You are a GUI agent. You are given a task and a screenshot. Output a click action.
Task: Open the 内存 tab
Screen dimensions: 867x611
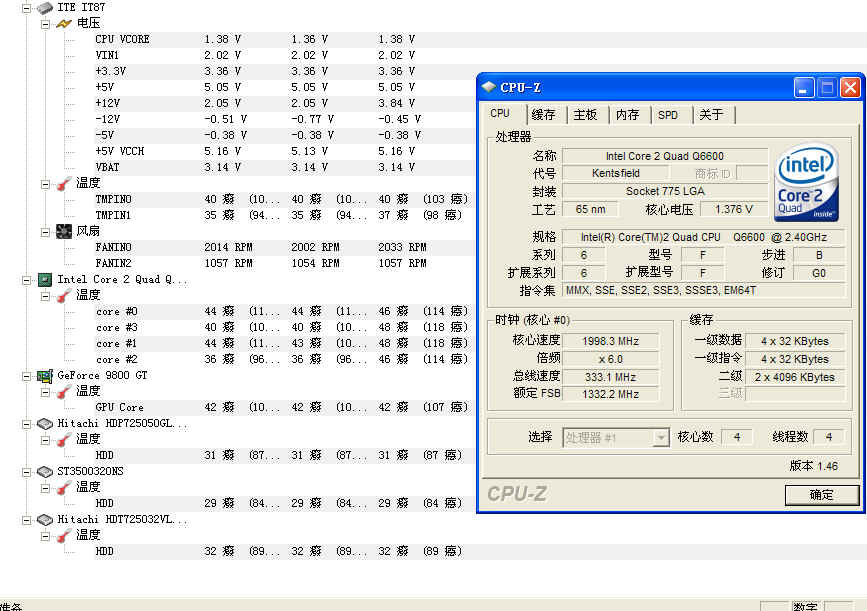pyautogui.click(x=627, y=114)
